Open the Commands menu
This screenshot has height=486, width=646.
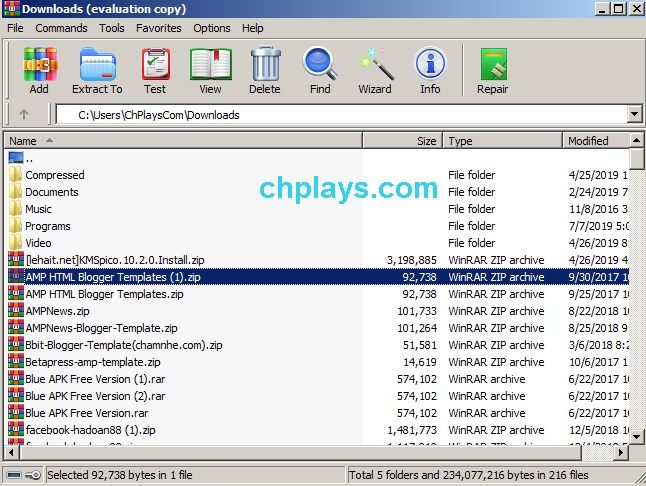point(61,28)
